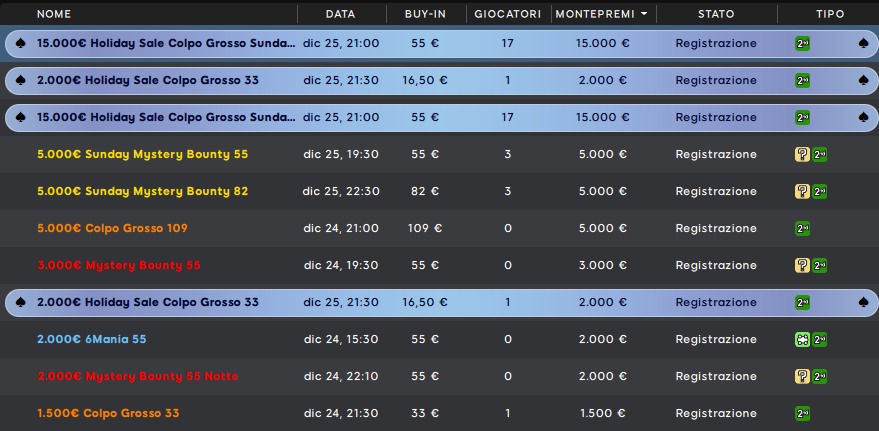
Task: Click the TIPO column header
Action: point(830,14)
